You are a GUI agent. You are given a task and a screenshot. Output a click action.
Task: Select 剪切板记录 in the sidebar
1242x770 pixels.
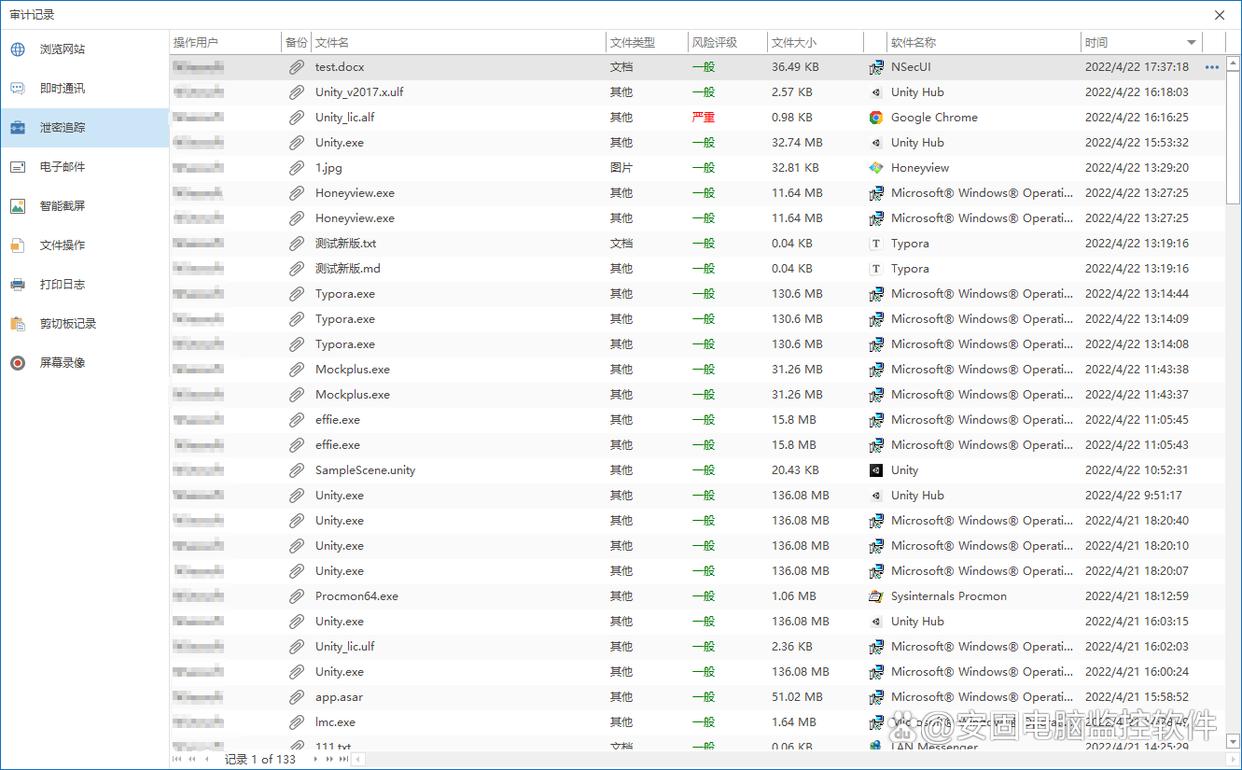pyautogui.click(x=68, y=324)
